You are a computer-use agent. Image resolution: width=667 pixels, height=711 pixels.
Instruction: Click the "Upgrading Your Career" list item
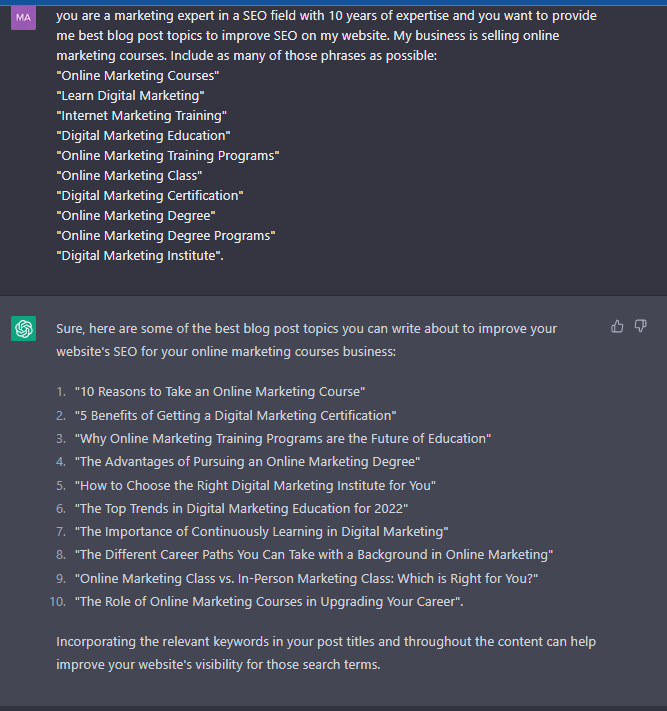point(269,601)
